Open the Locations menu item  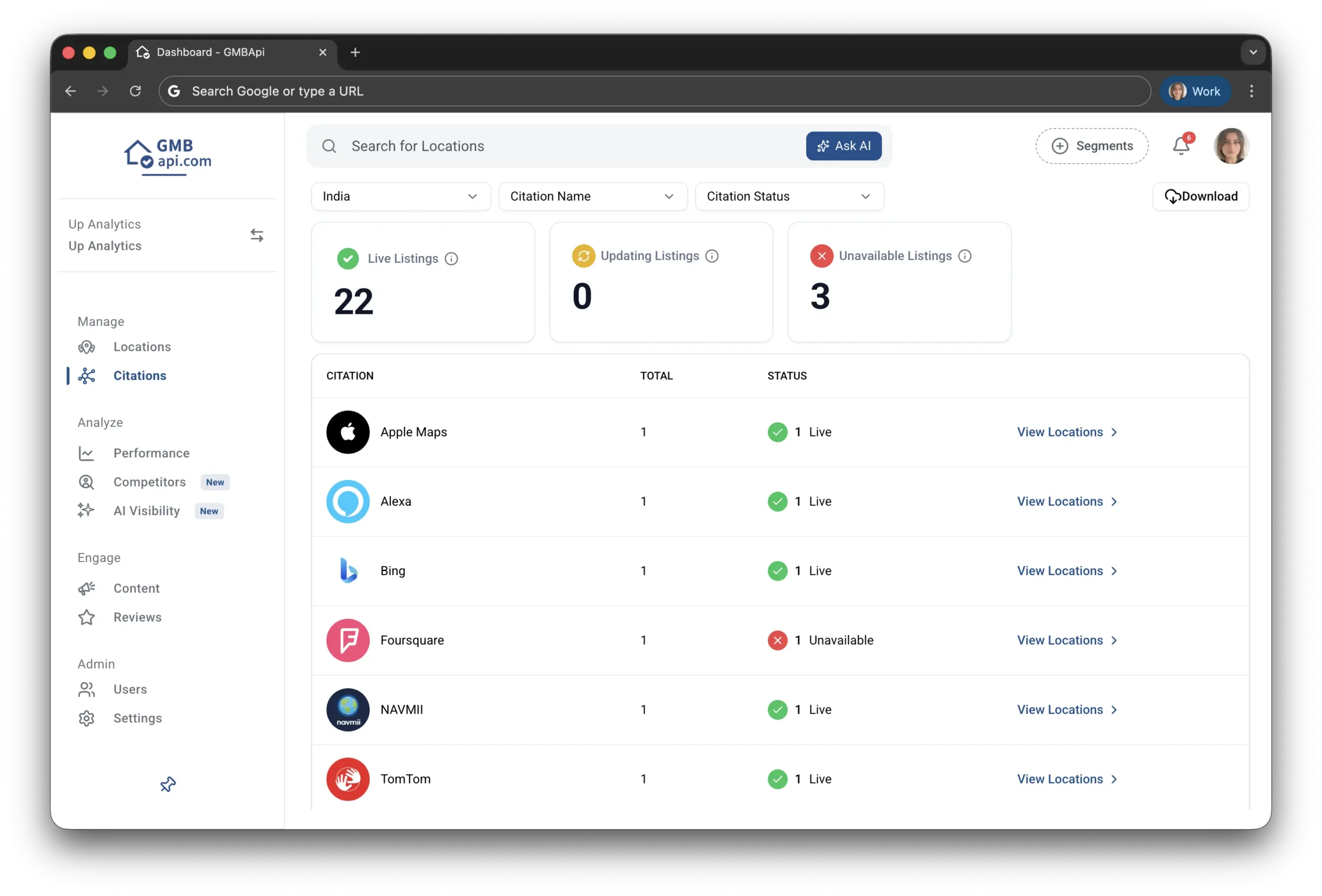[141, 347]
